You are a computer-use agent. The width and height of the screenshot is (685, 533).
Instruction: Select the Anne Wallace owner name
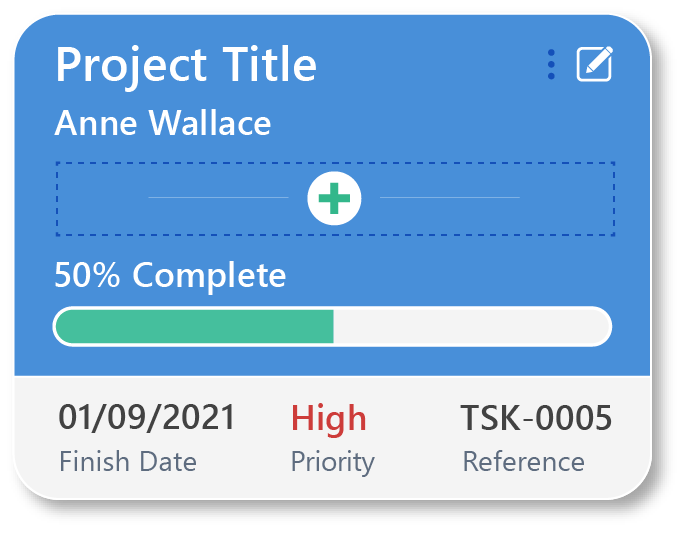point(163,123)
